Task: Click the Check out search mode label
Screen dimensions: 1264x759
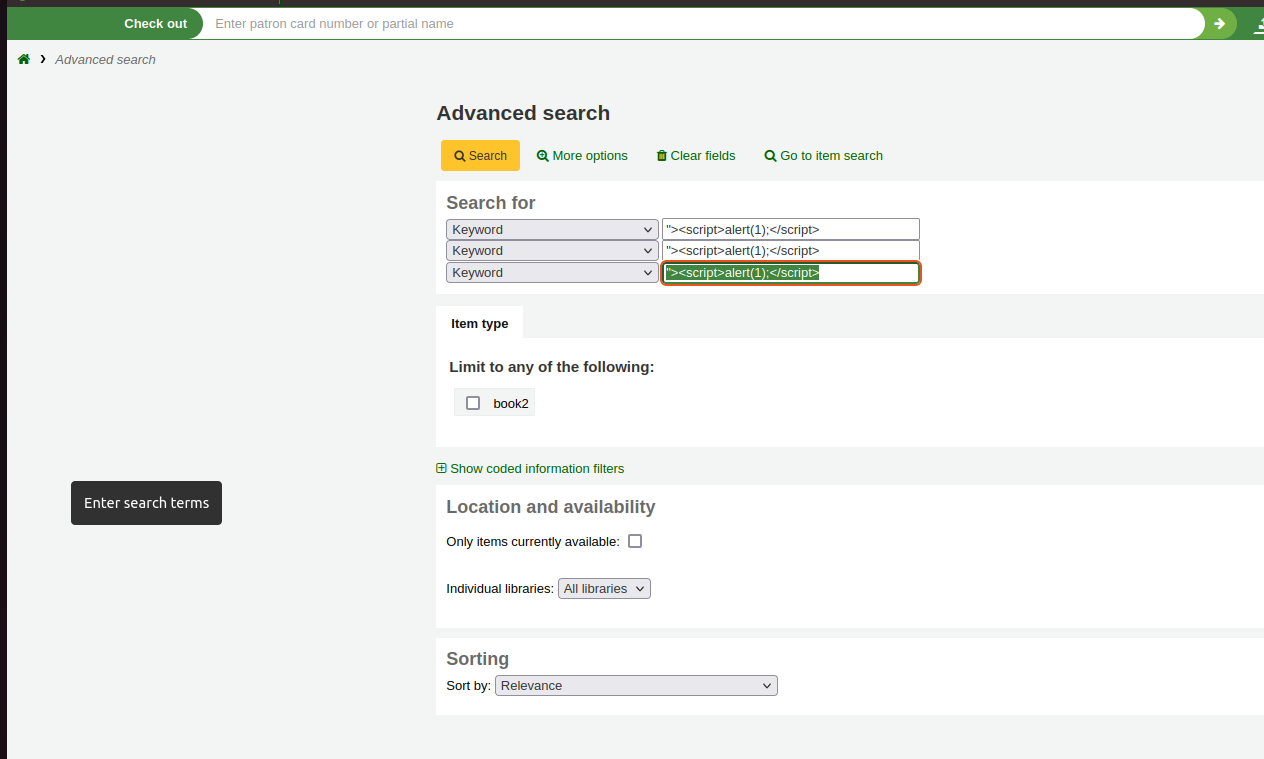Action: coord(155,23)
